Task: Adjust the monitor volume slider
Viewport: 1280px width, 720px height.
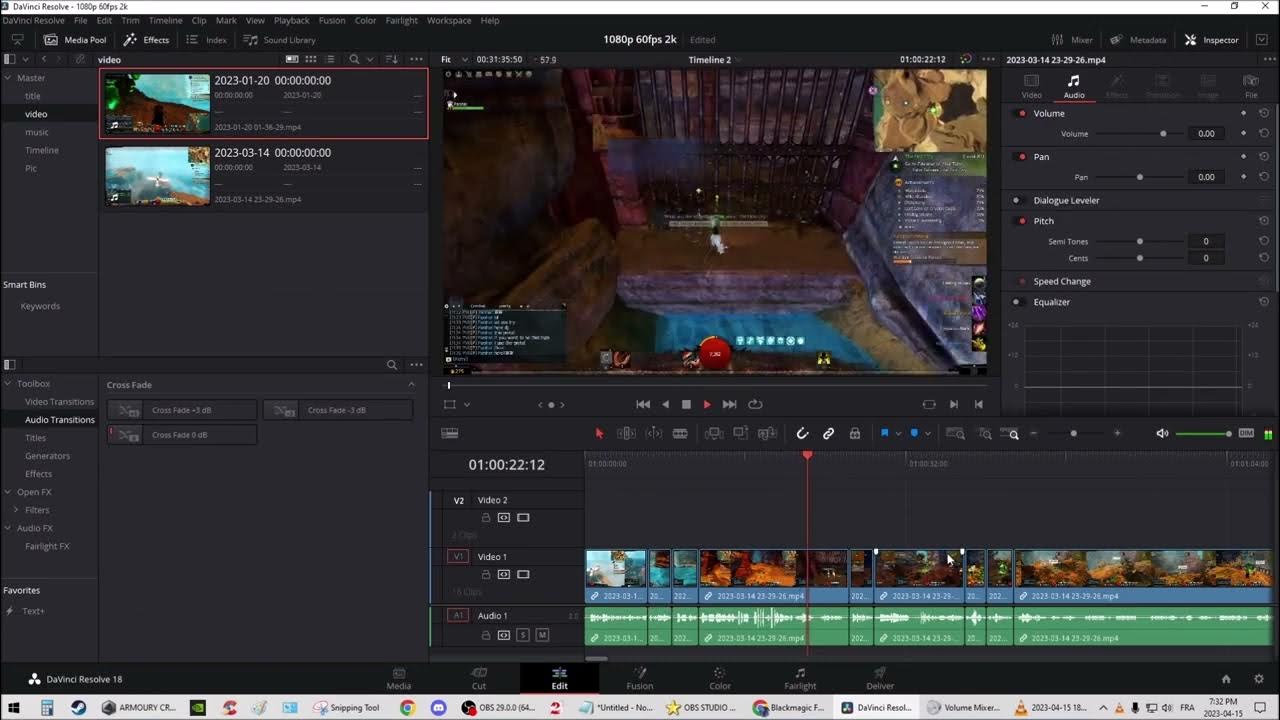Action: pyautogui.click(x=1203, y=433)
